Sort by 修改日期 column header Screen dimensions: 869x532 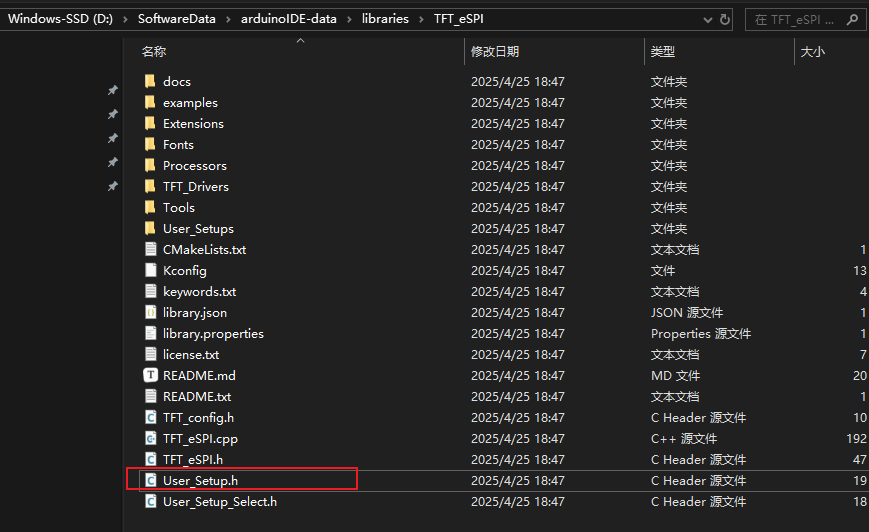(x=495, y=51)
